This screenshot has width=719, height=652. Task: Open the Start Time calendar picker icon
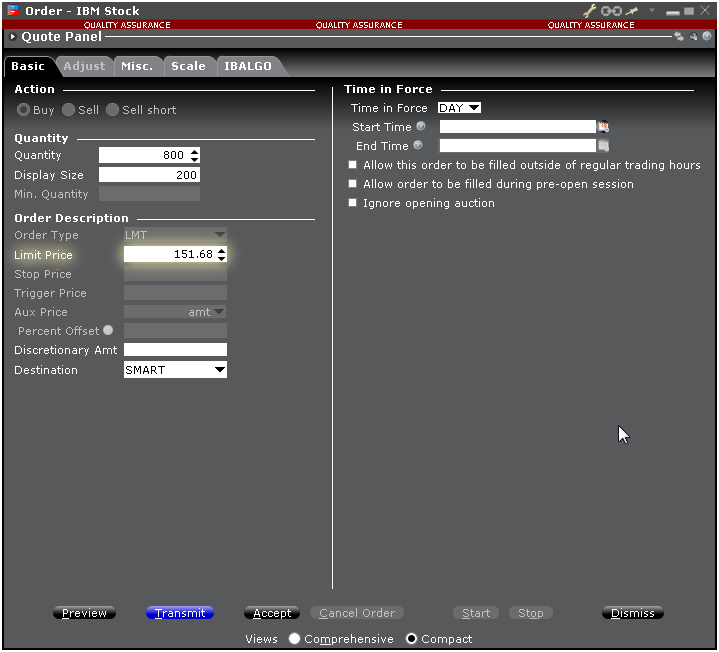tap(603, 127)
